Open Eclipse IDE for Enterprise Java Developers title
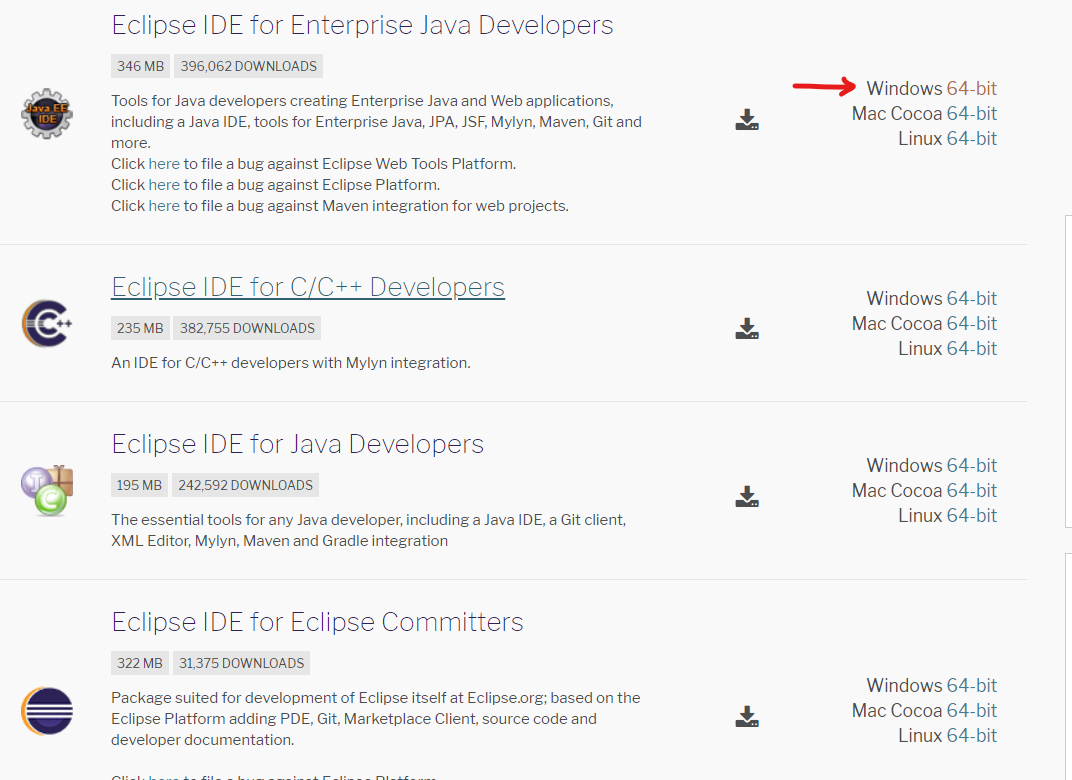Screen dimensions: 1072x780 click(x=362, y=25)
